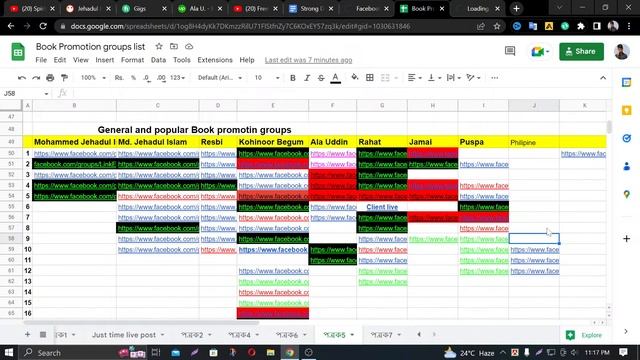Image resolution: width=640 pixels, height=360 pixels.
Task: Open Google Keep in side panel
Action: pyautogui.click(x=627, y=110)
